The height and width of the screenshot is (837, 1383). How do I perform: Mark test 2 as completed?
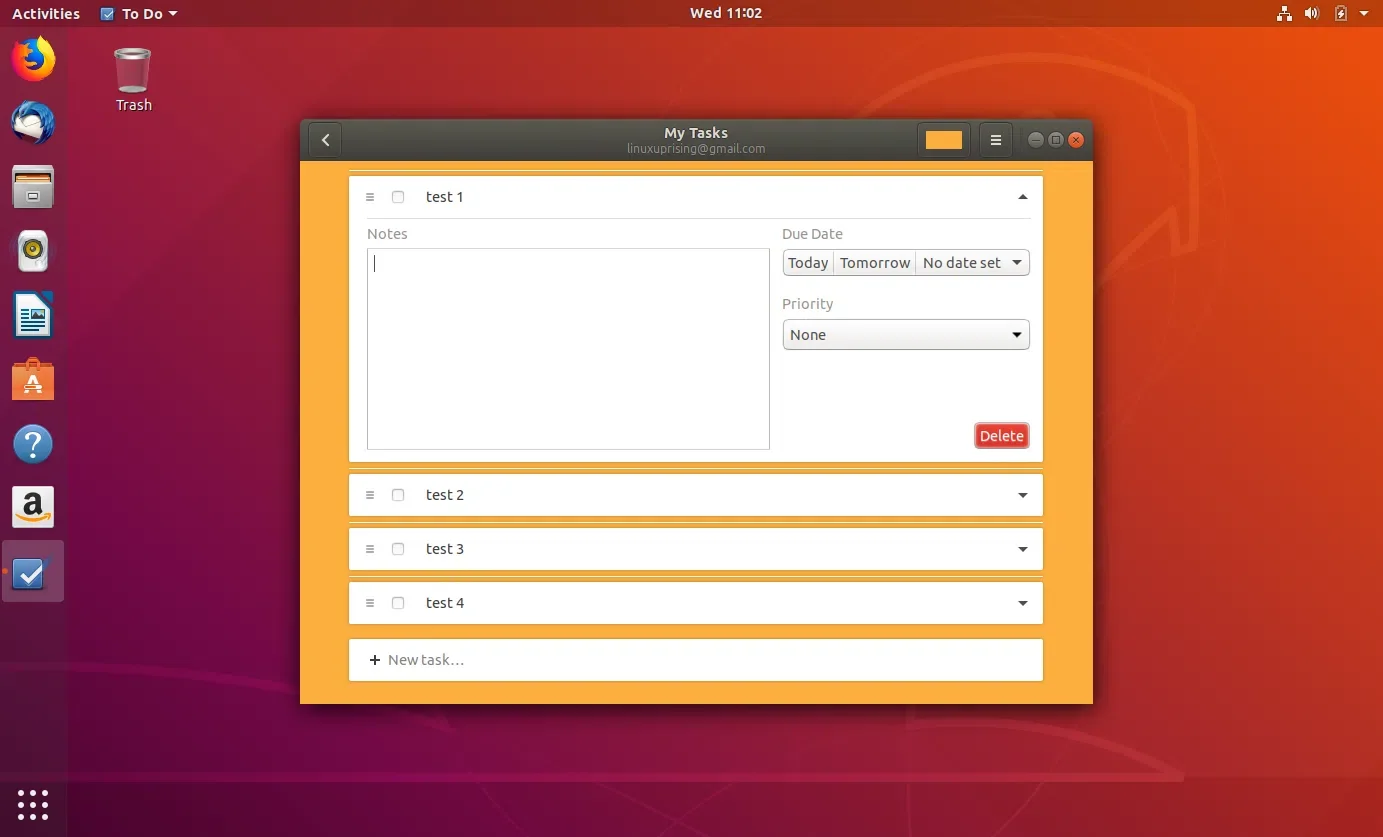pyautogui.click(x=398, y=495)
